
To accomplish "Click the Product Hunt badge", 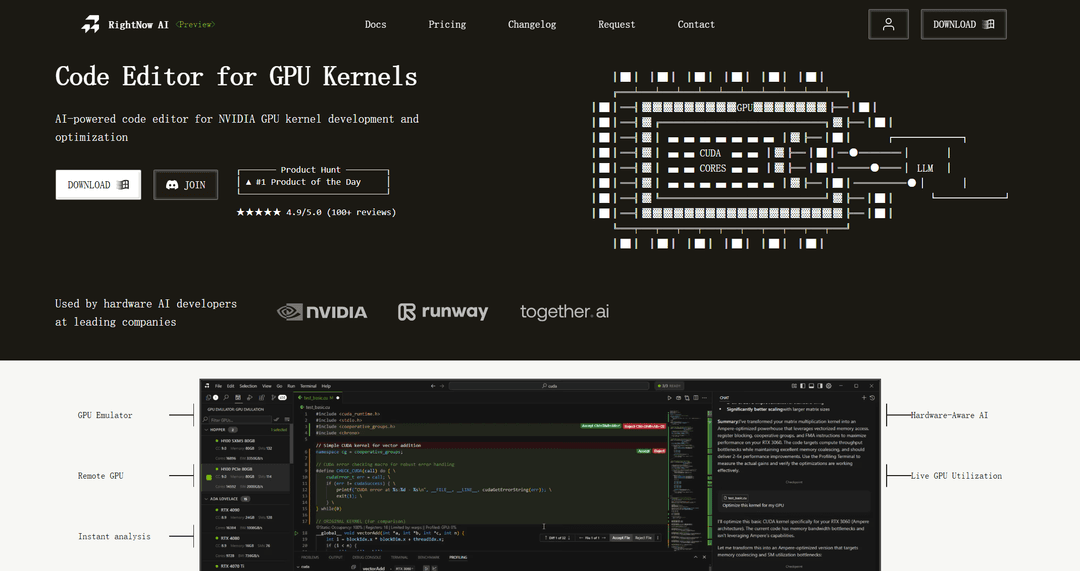I will tap(313, 181).
